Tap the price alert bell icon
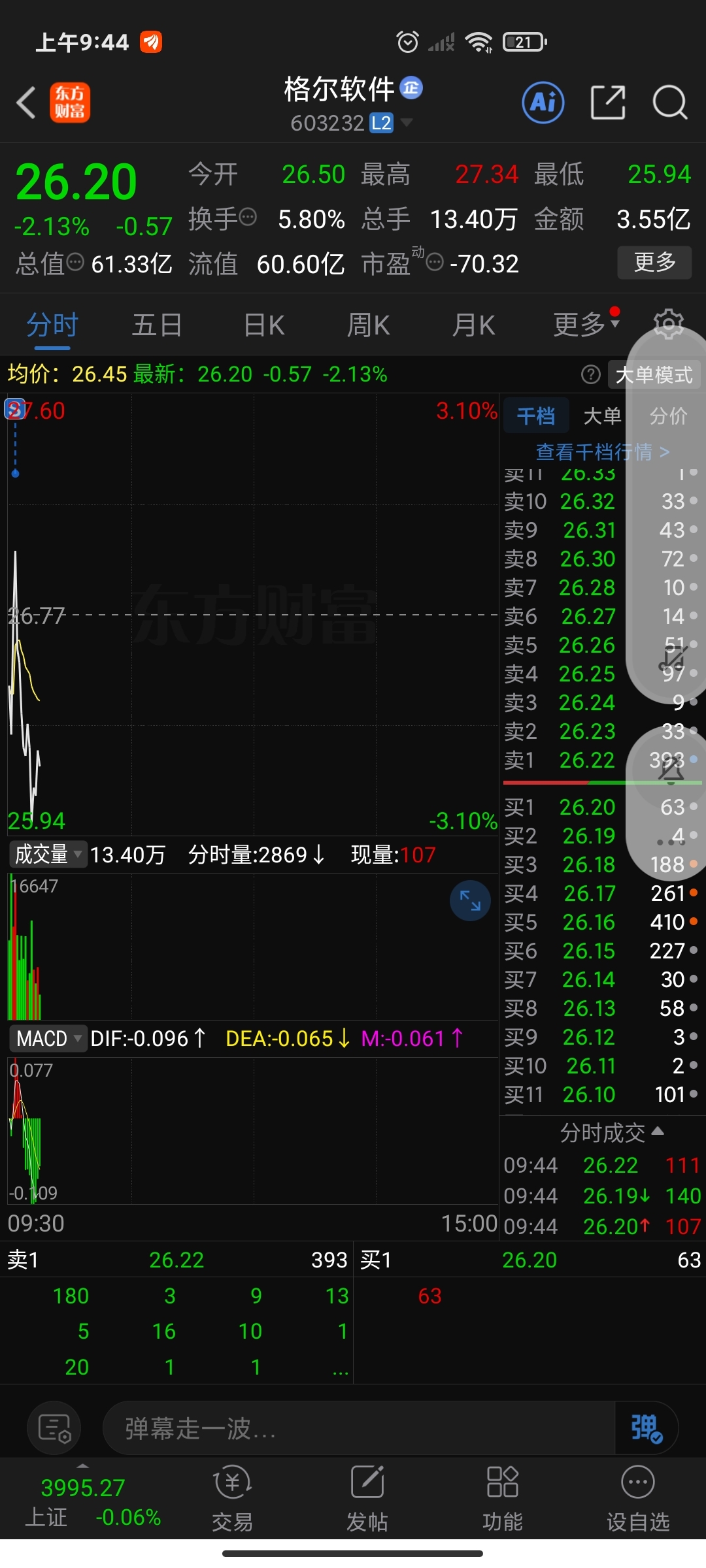This screenshot has width=706, height=1568. pyautogui.click(x=671, y=770)
